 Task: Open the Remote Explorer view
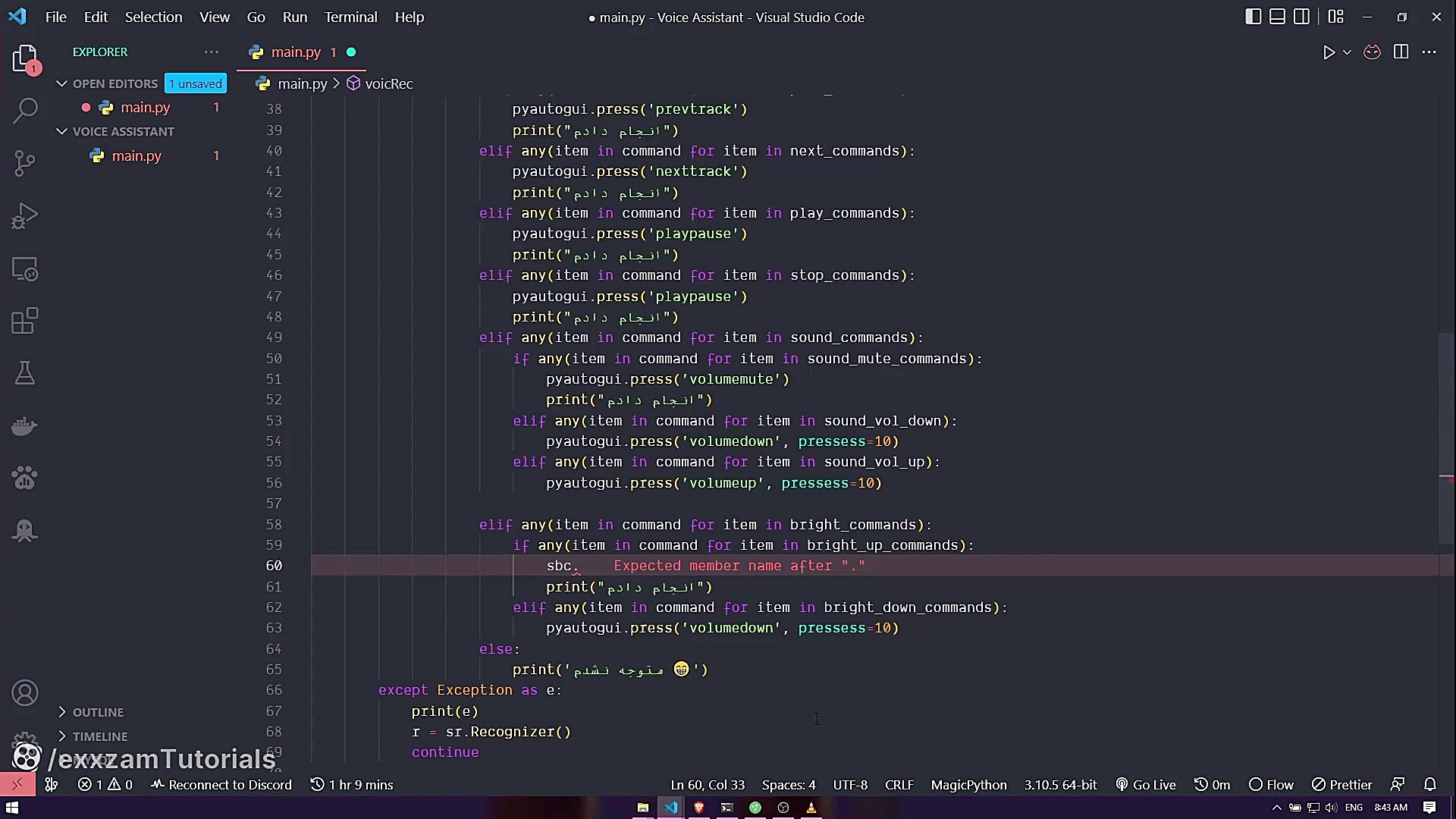25,268
